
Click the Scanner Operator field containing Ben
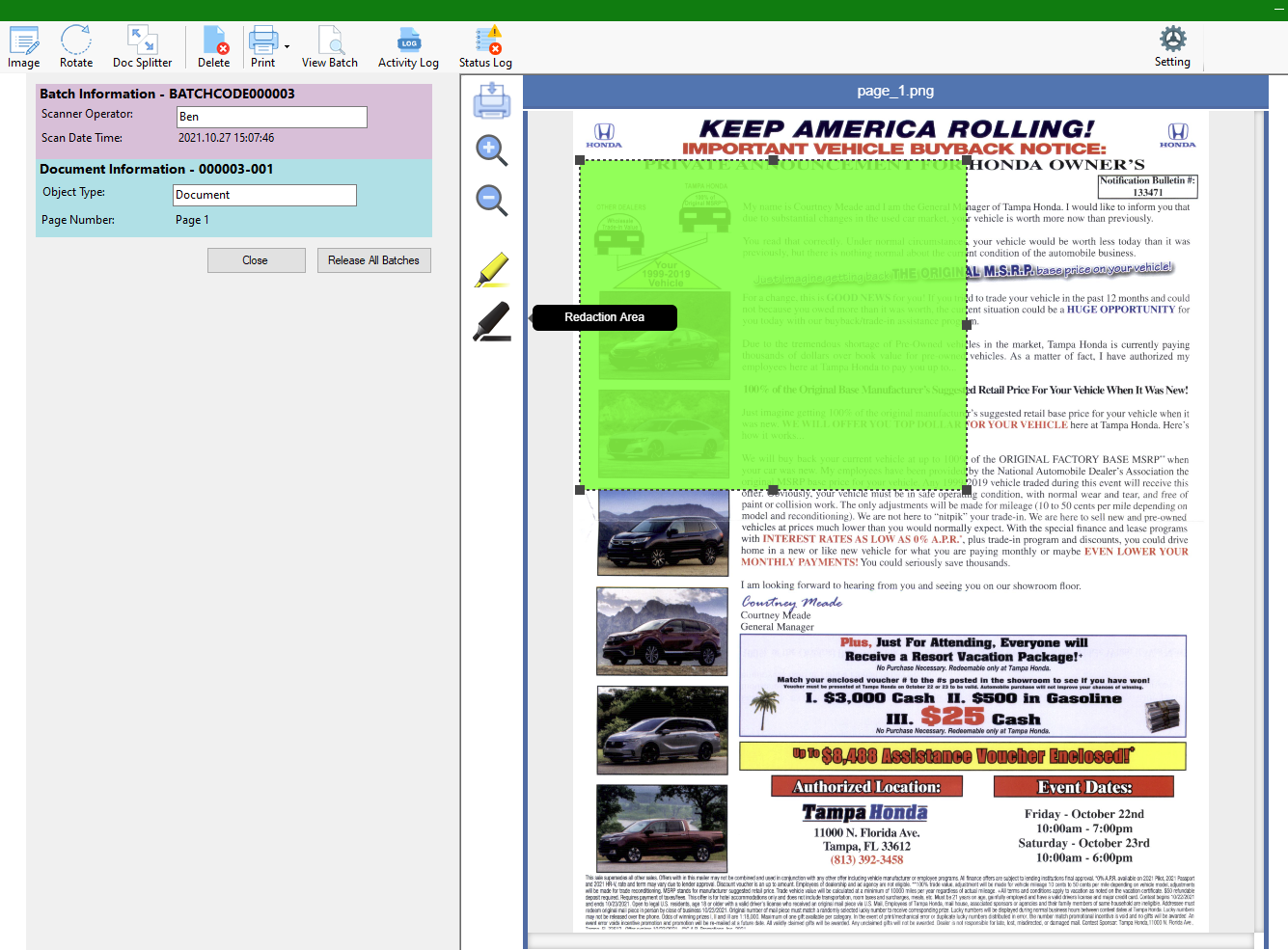(272, 117)
